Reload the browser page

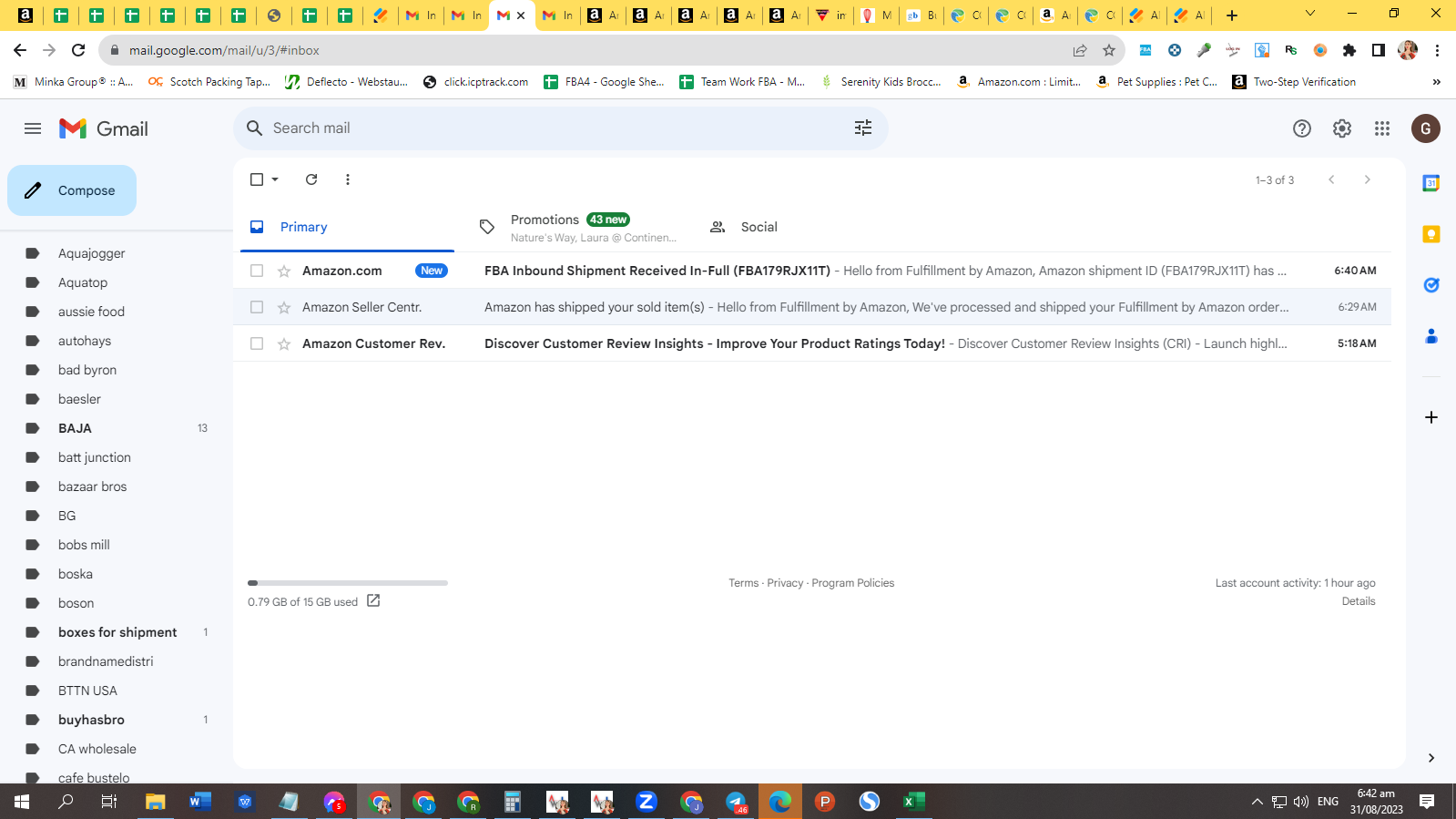click(78, 50)
